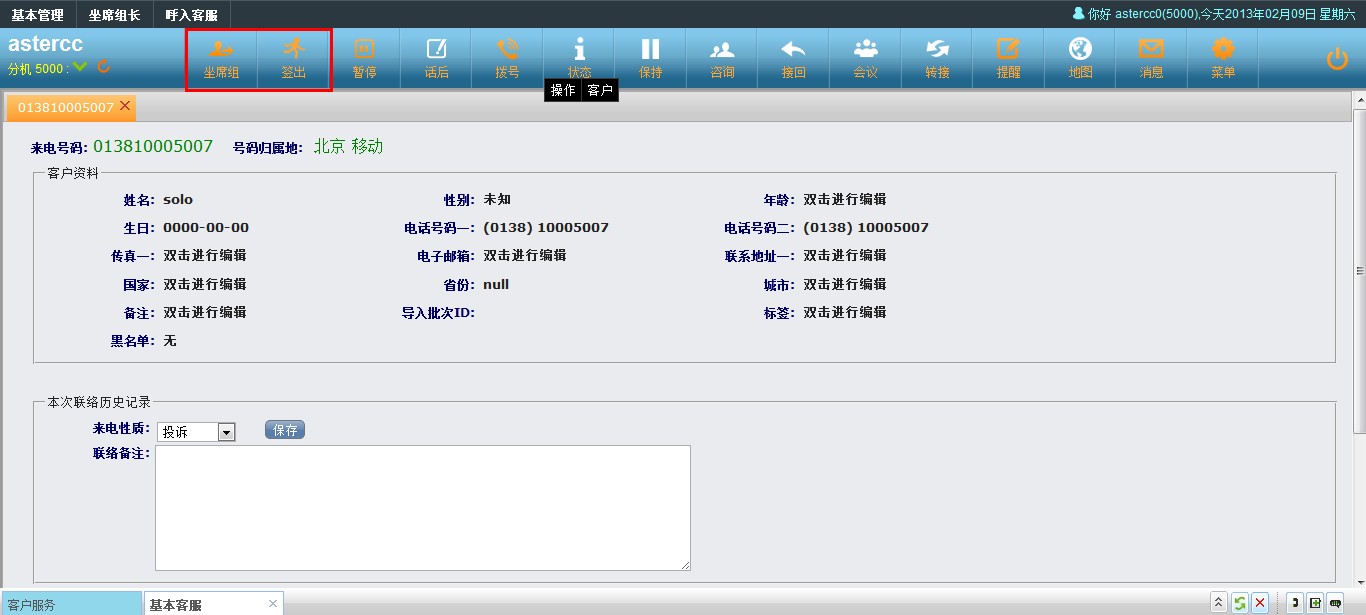This screenshot has height=615, width=1366.
Task: Click the 保持 hold call icon
Action: click(x=650, y=58)
